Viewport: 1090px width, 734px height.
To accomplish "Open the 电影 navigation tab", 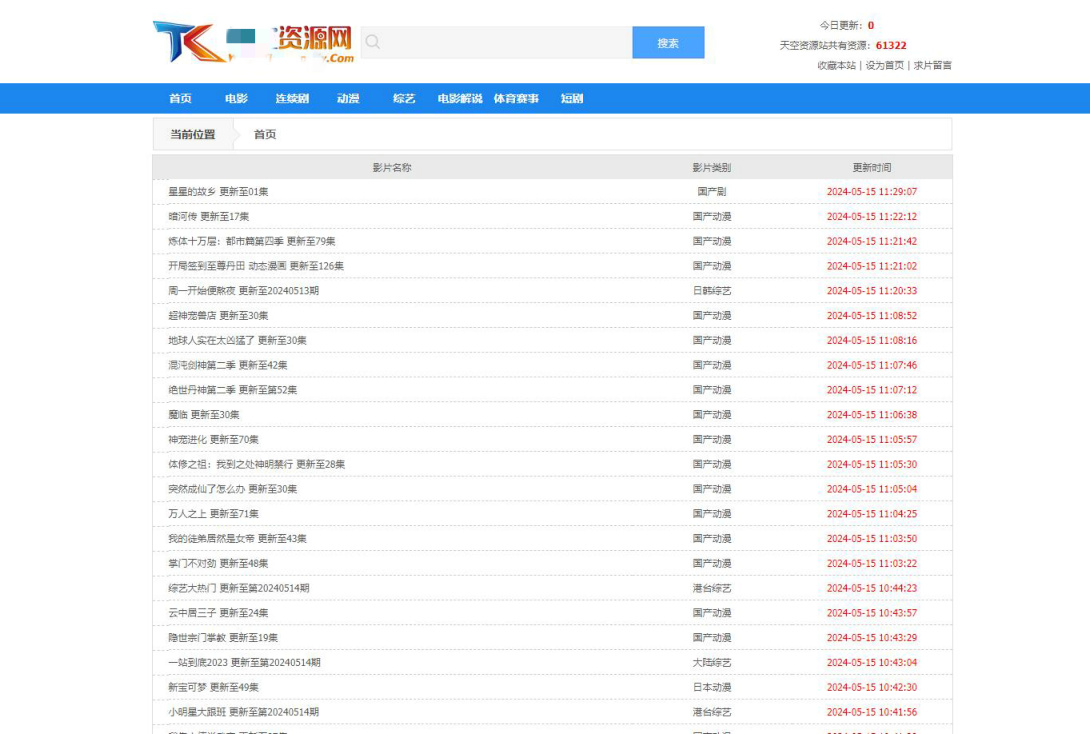I will (x=236, y=99).
